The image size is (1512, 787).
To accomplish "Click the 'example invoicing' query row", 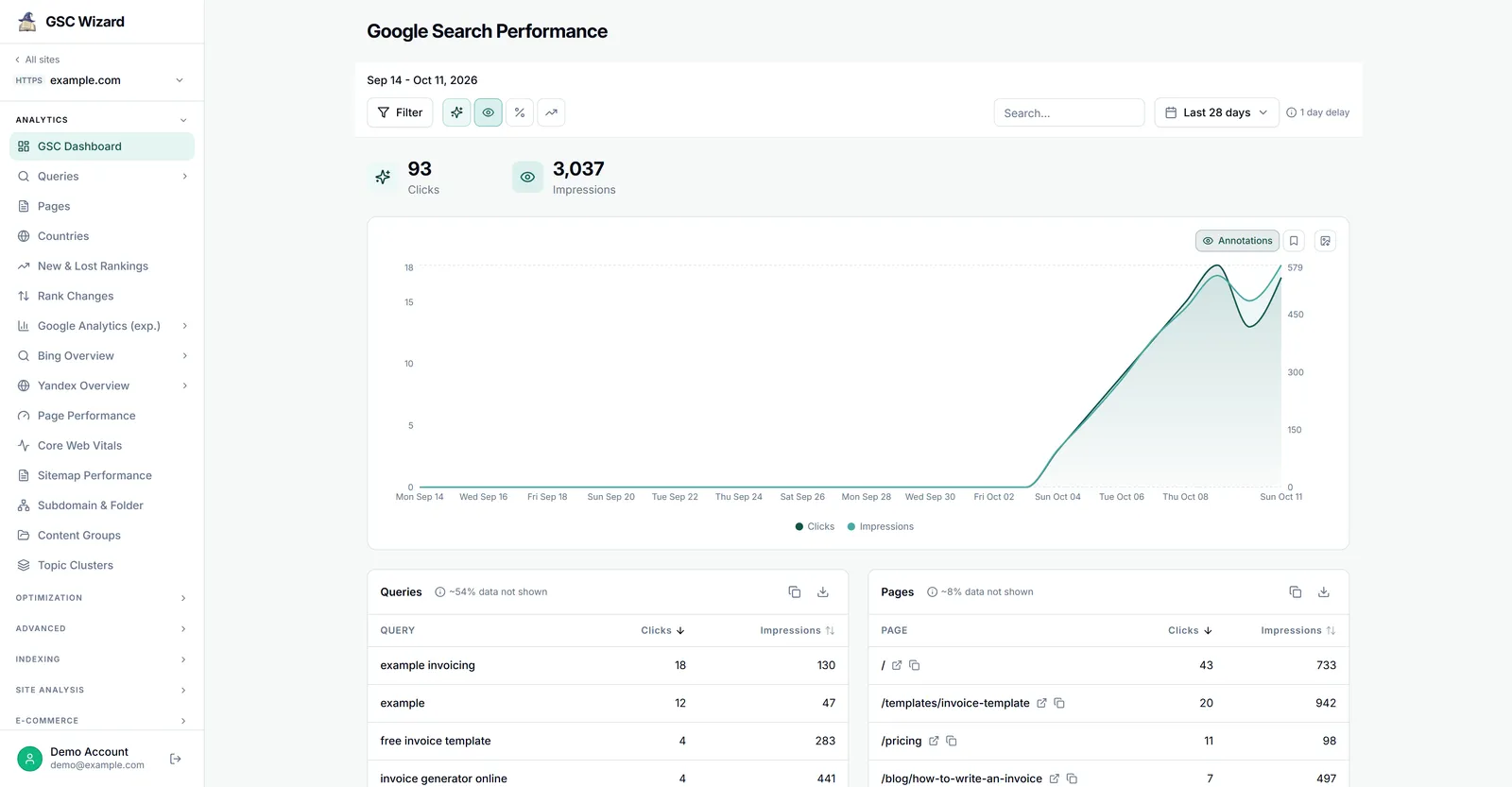I will [x=608, y=665].
